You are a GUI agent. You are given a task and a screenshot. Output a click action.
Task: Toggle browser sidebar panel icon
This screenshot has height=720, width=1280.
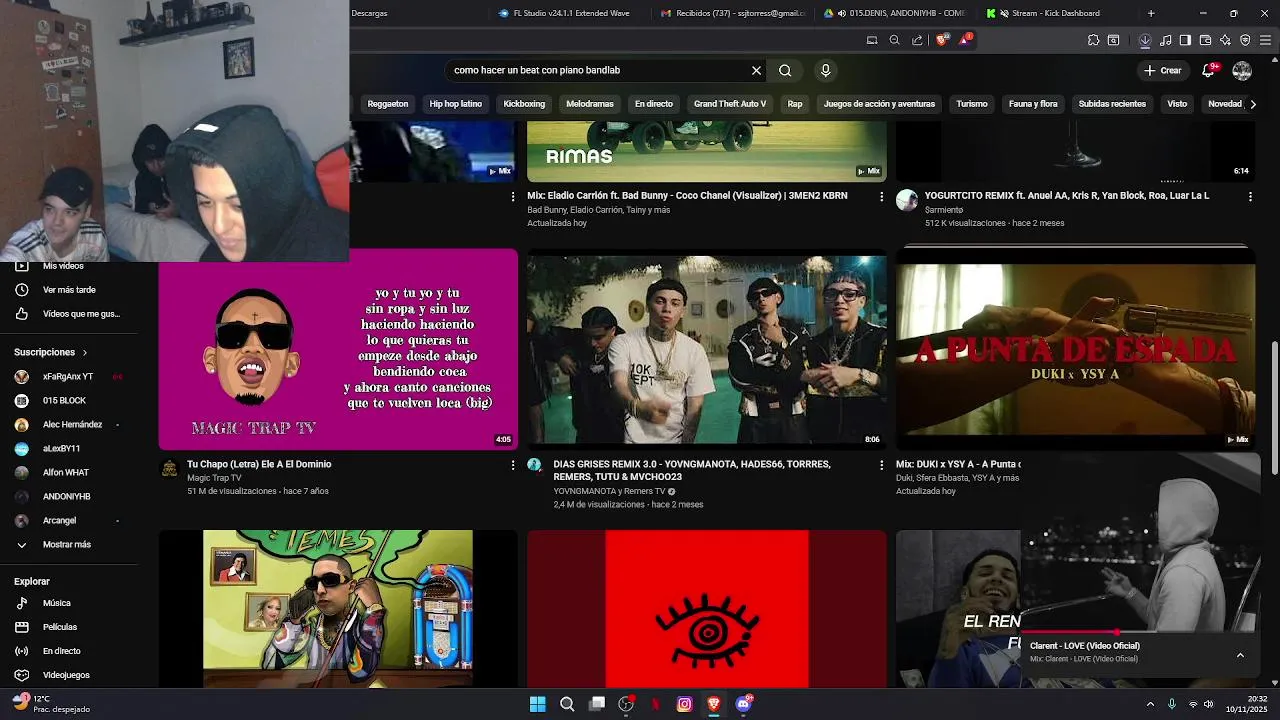click(x=1185, y=40)
